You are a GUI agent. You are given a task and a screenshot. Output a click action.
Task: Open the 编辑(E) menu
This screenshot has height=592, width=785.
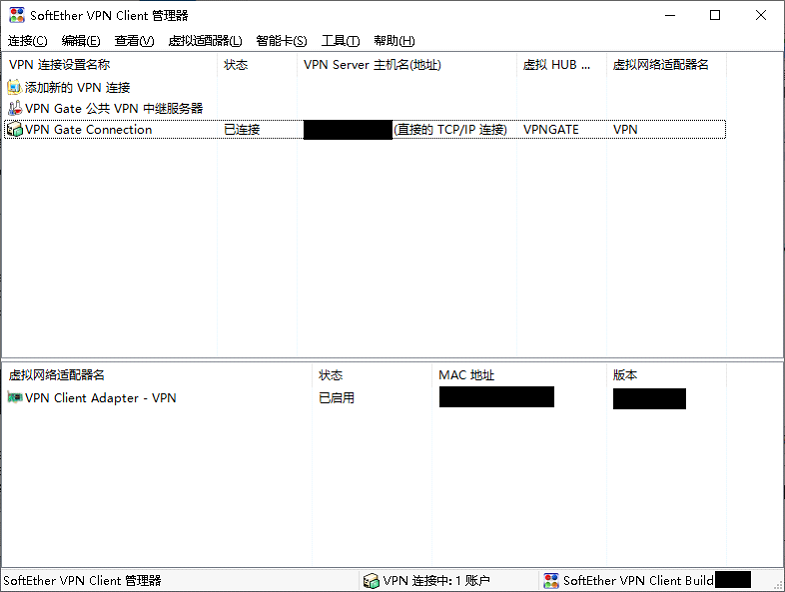tap(81, 41)
